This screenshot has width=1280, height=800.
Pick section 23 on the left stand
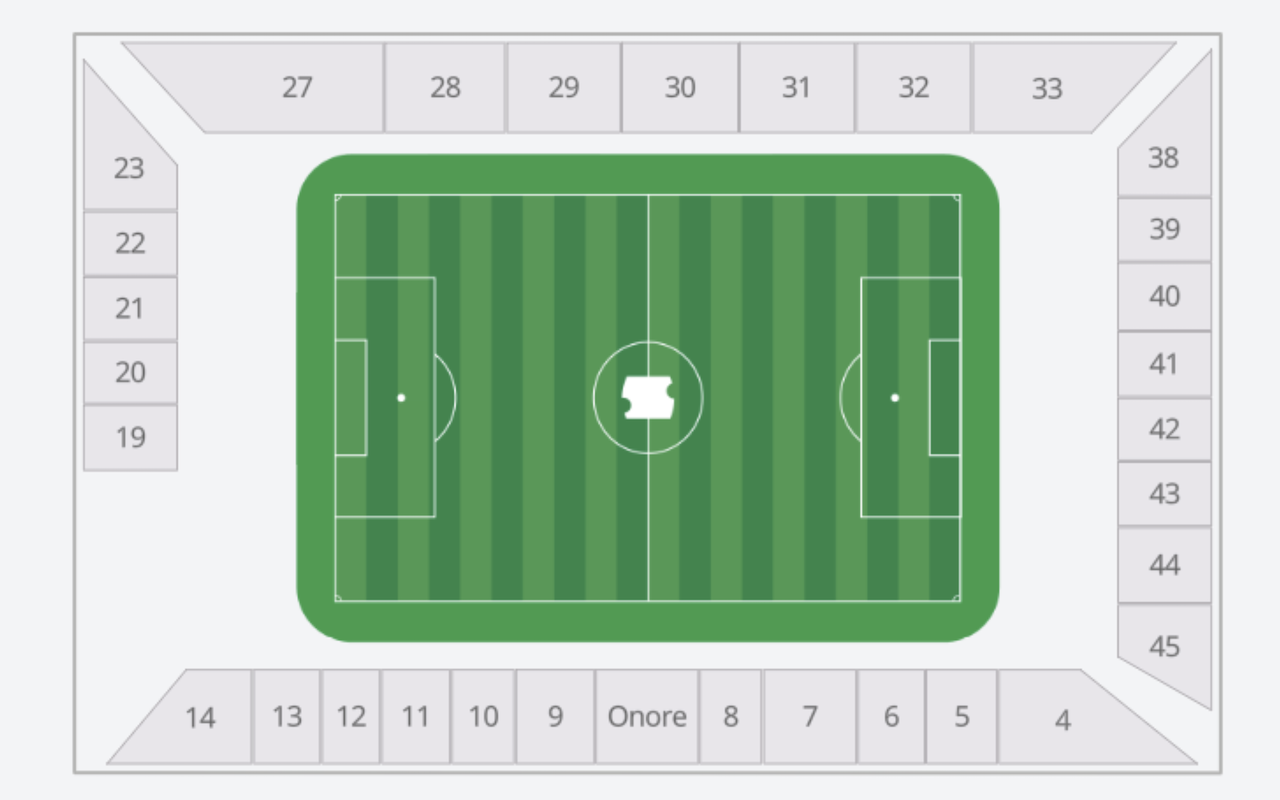[129, 150]
